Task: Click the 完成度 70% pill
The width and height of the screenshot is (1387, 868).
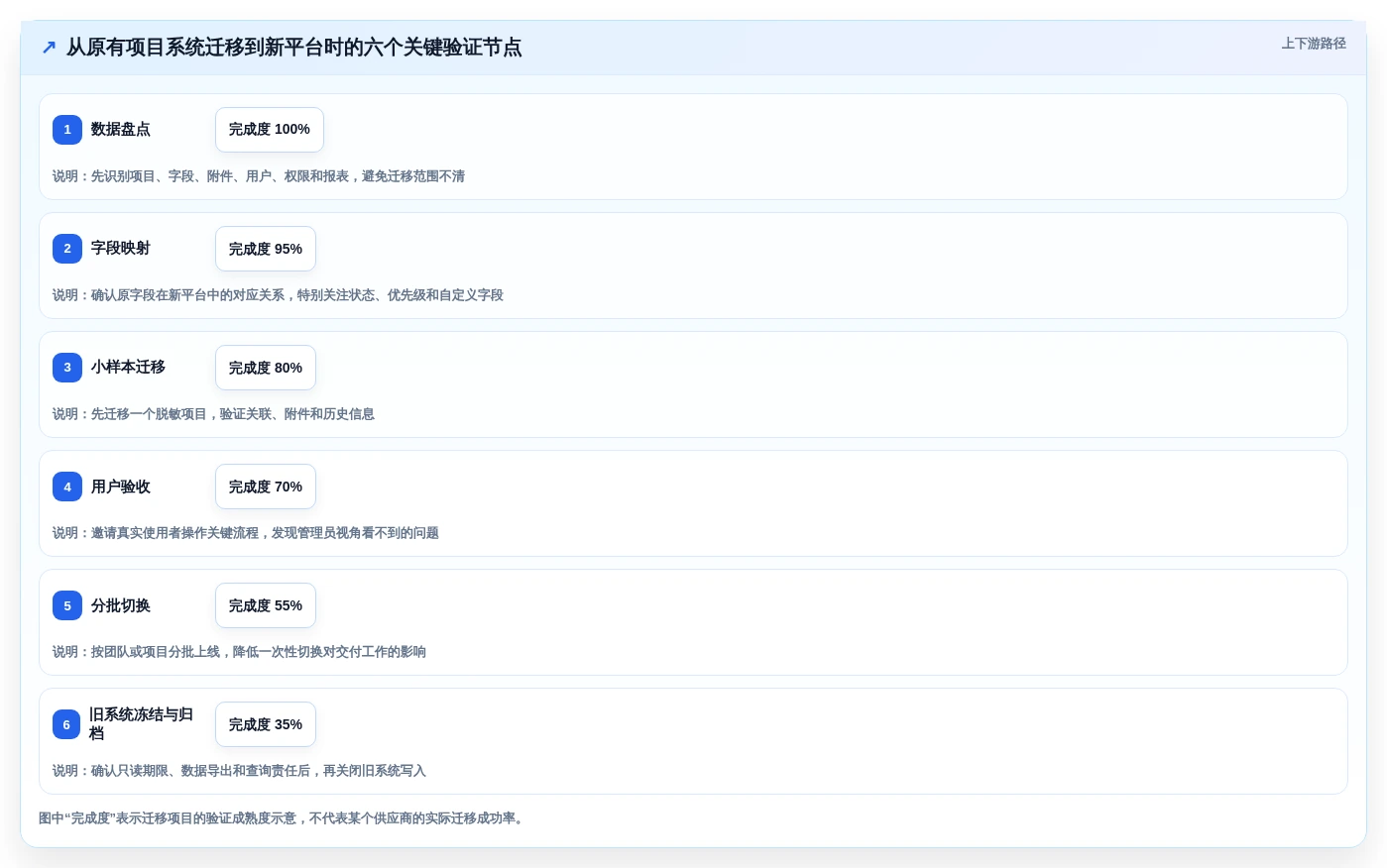Action: 266,487
